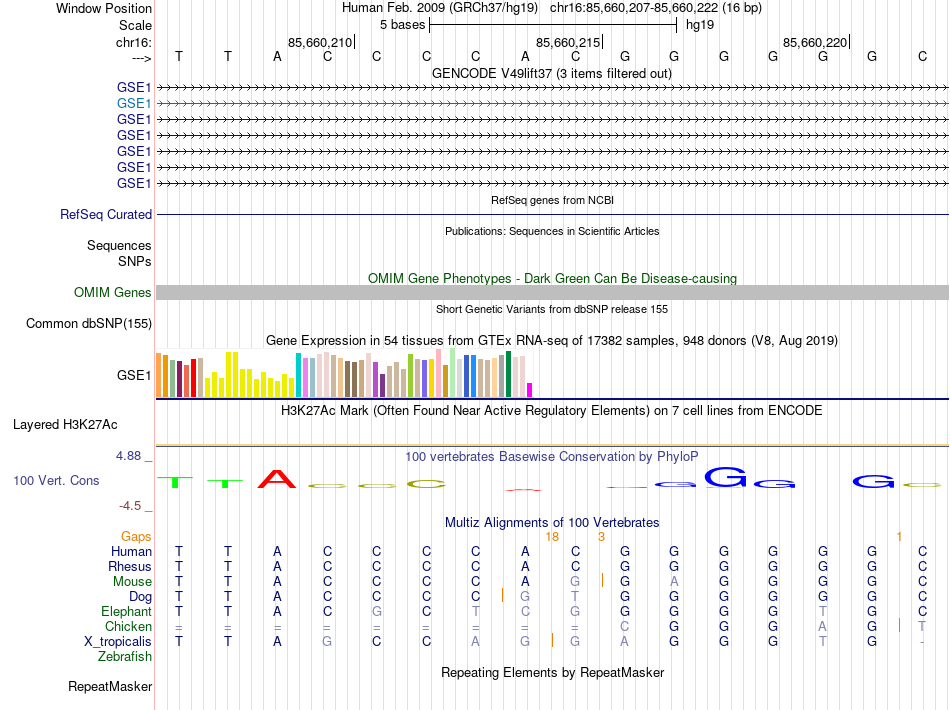The image size is (950, 710).
Task: Click the 'chr16:' ruler label
Action: [134, 42]
